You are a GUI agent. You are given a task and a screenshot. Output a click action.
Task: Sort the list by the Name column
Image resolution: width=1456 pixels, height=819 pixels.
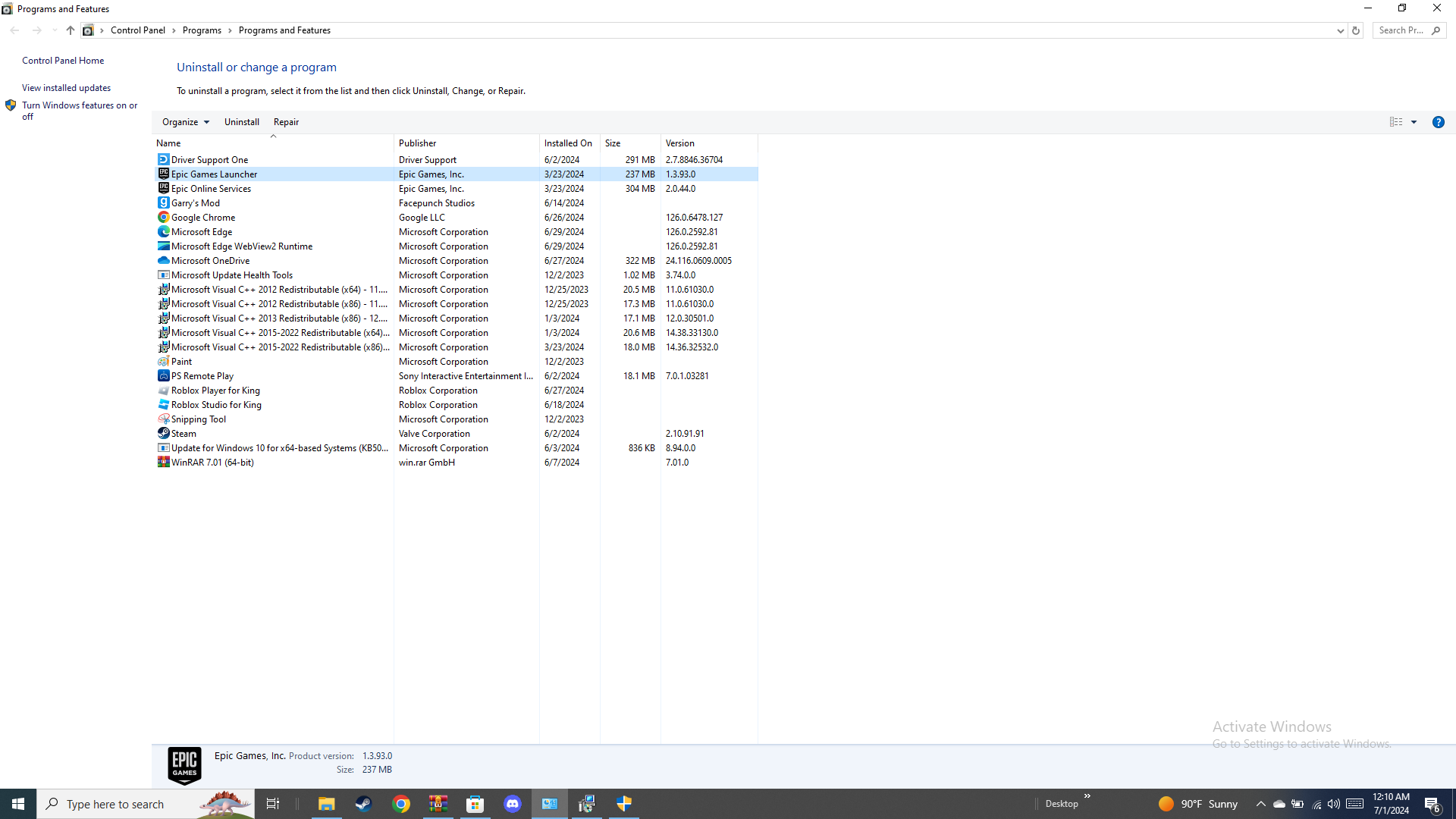coord(273,143)
